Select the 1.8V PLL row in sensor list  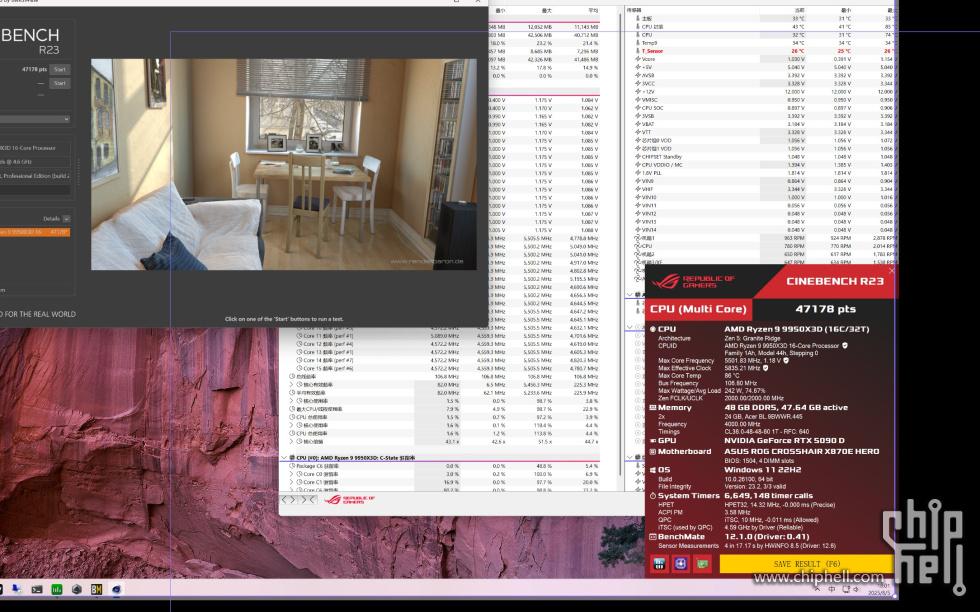click(764, 173)
